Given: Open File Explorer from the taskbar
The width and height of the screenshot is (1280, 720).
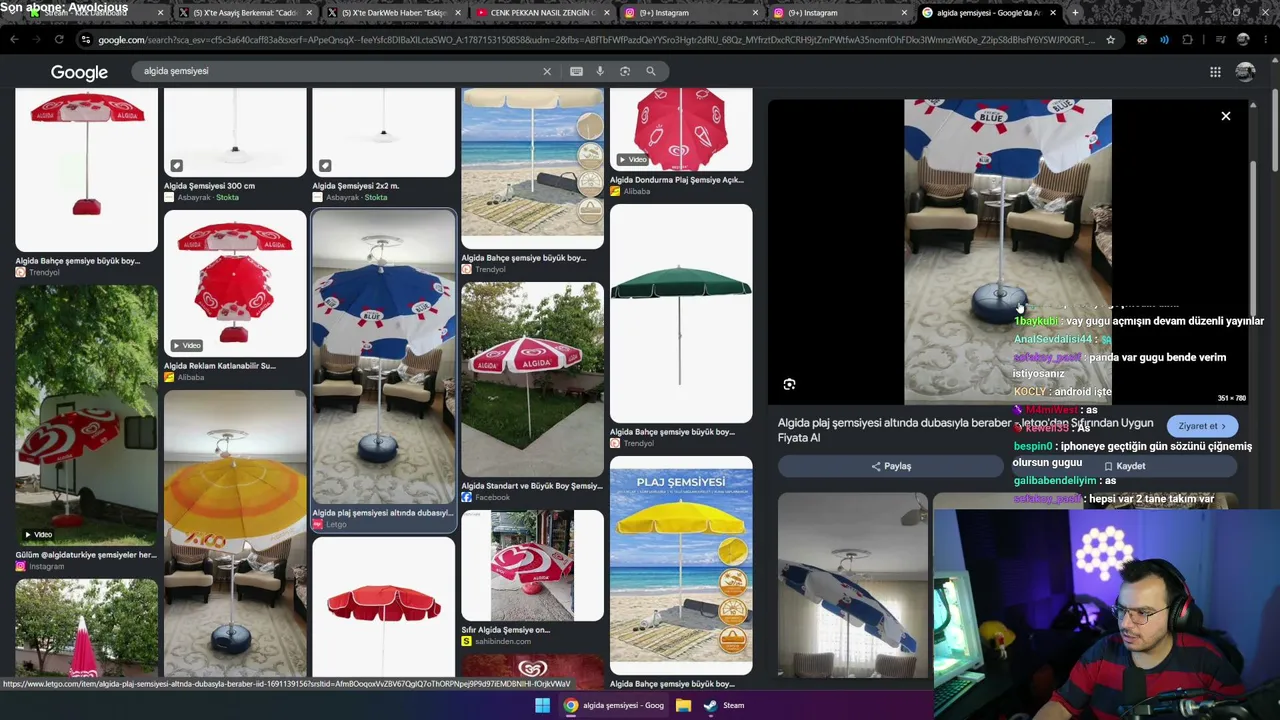Looking at the screenshot, I should pos(683,705).
